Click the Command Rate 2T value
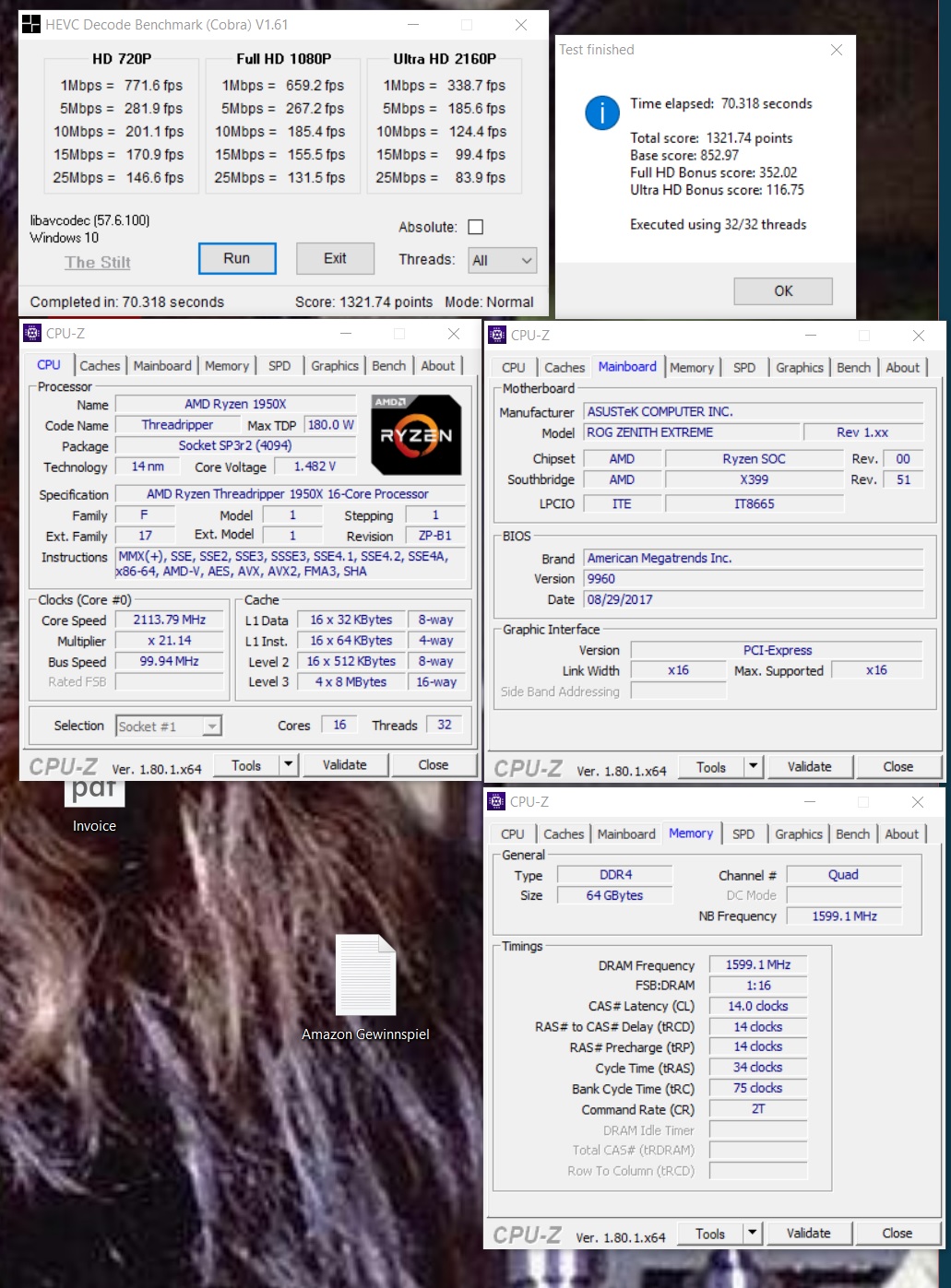The image size is (951, 1288). click(758, 1109)
